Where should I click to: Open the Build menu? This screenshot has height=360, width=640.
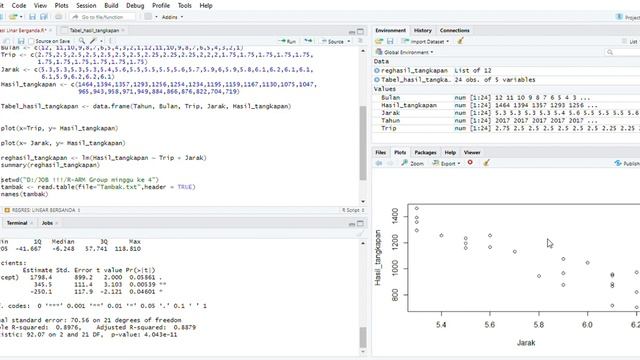click(111, 6)
